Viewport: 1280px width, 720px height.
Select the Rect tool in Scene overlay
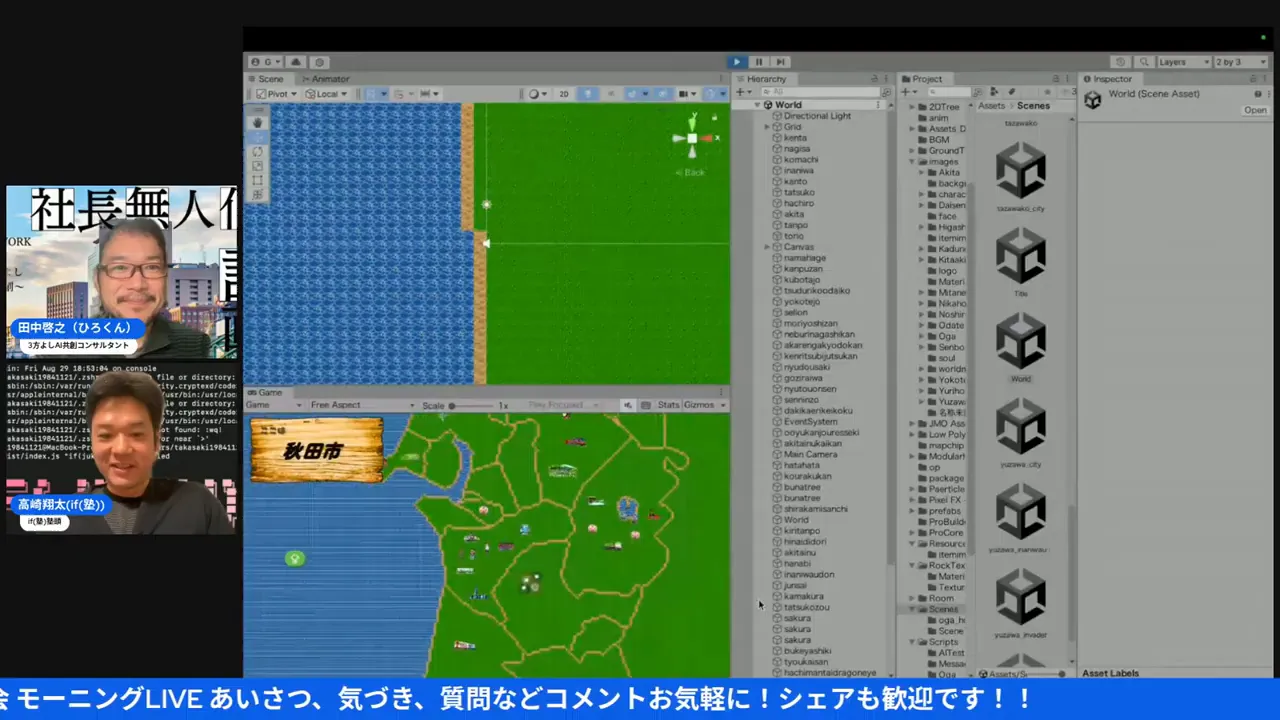pos(257,181)
